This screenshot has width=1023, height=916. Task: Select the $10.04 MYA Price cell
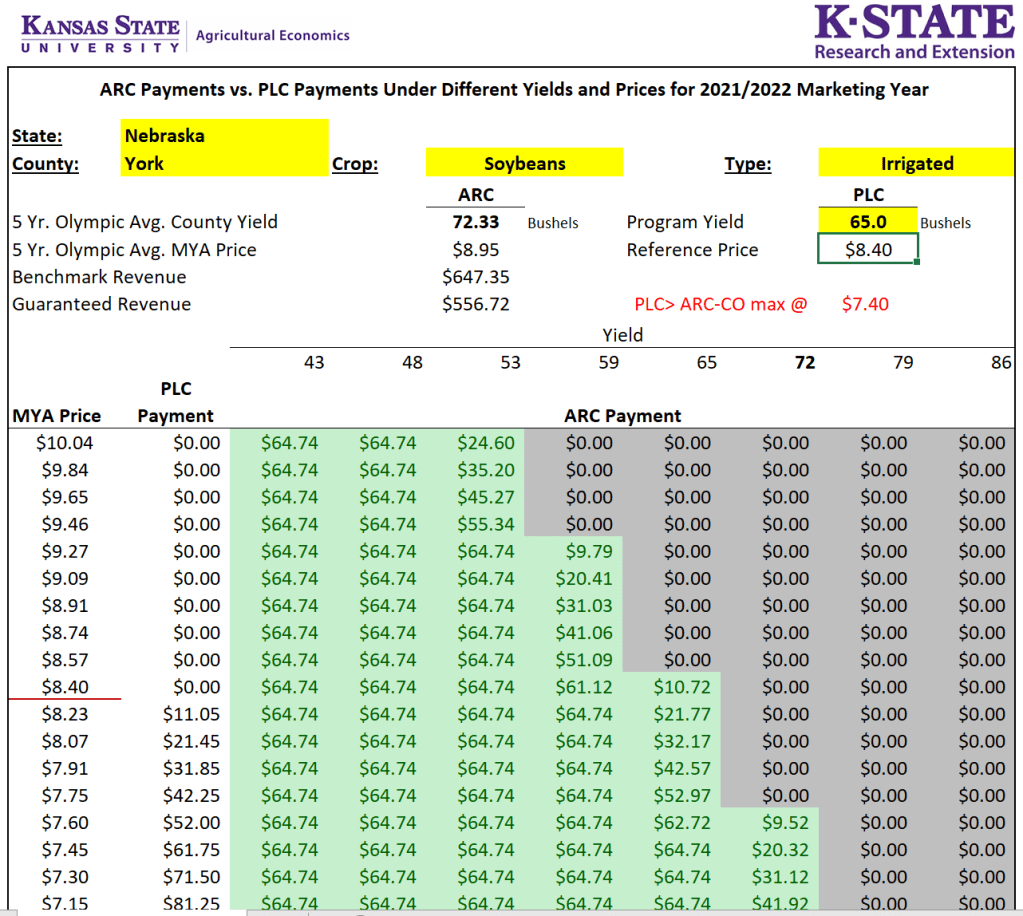point(64,443)
